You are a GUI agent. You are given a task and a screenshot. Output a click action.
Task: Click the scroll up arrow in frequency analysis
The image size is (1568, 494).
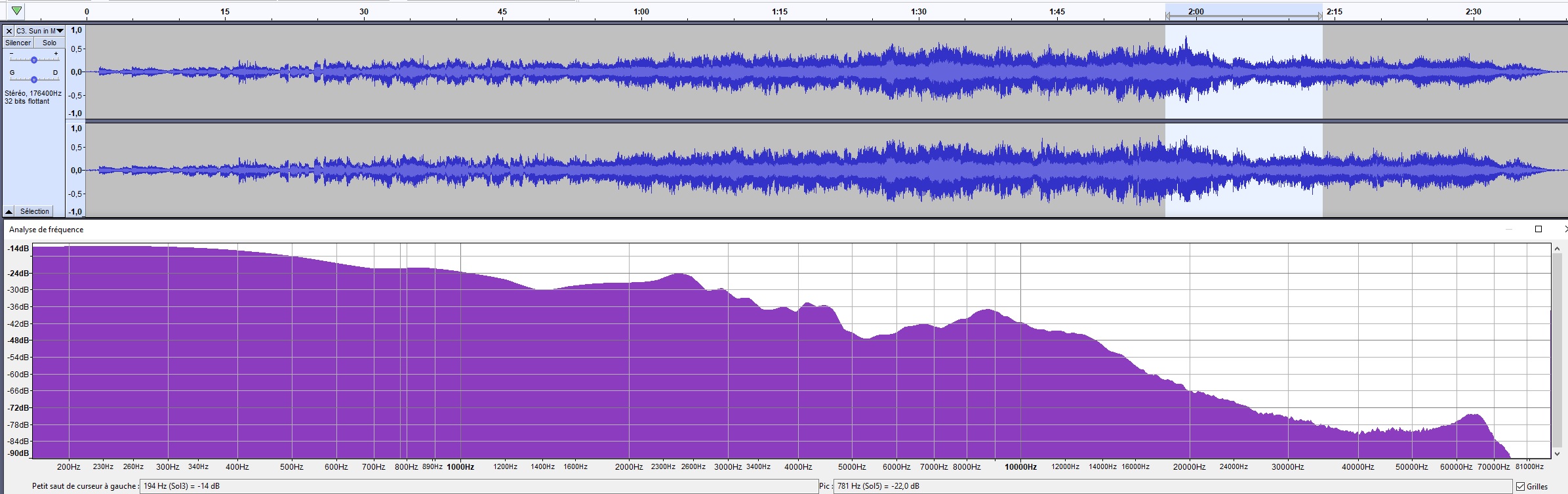[1558, 249]
